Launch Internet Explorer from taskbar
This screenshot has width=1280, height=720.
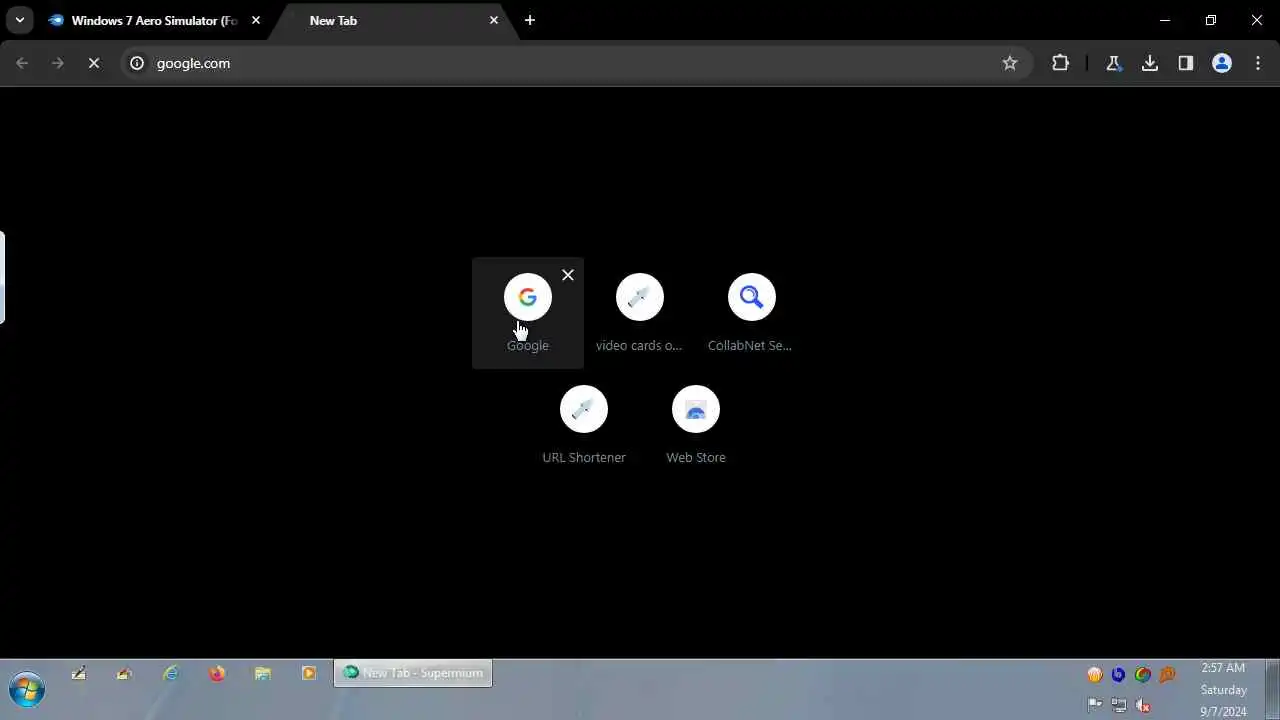coord(171,673)
